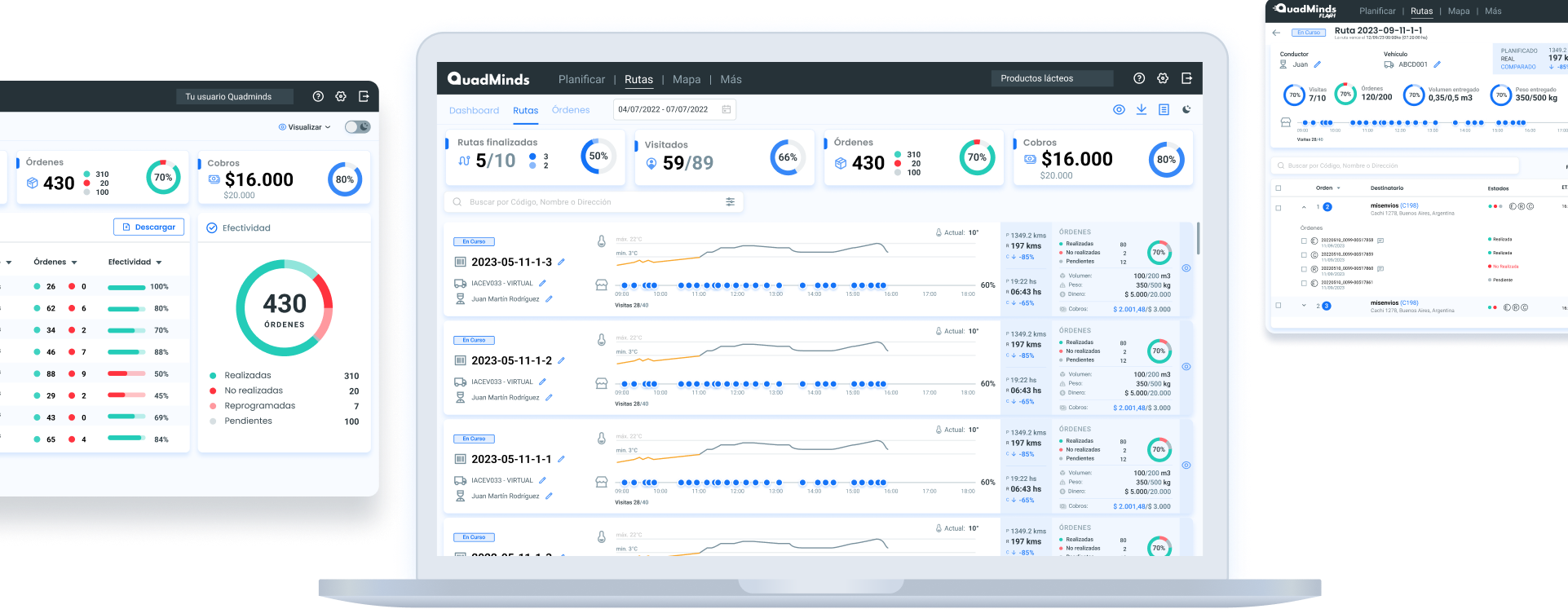Open settings gear in center window header
The image size is (1568, 609).
(x=1163, y=78)
